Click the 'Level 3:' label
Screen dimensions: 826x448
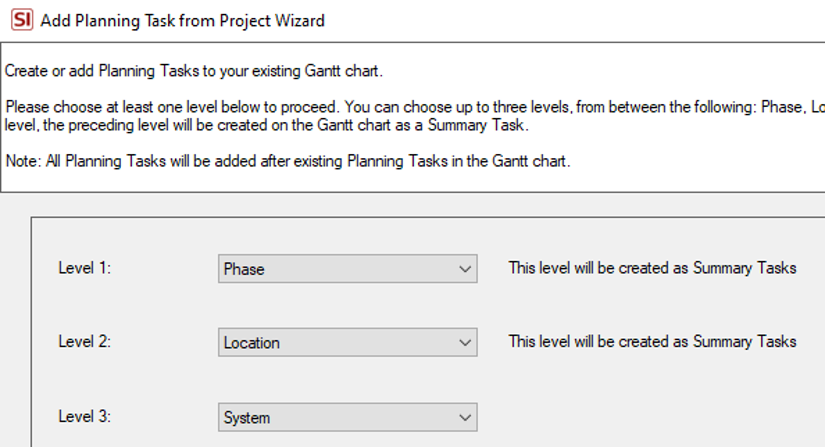84,416
